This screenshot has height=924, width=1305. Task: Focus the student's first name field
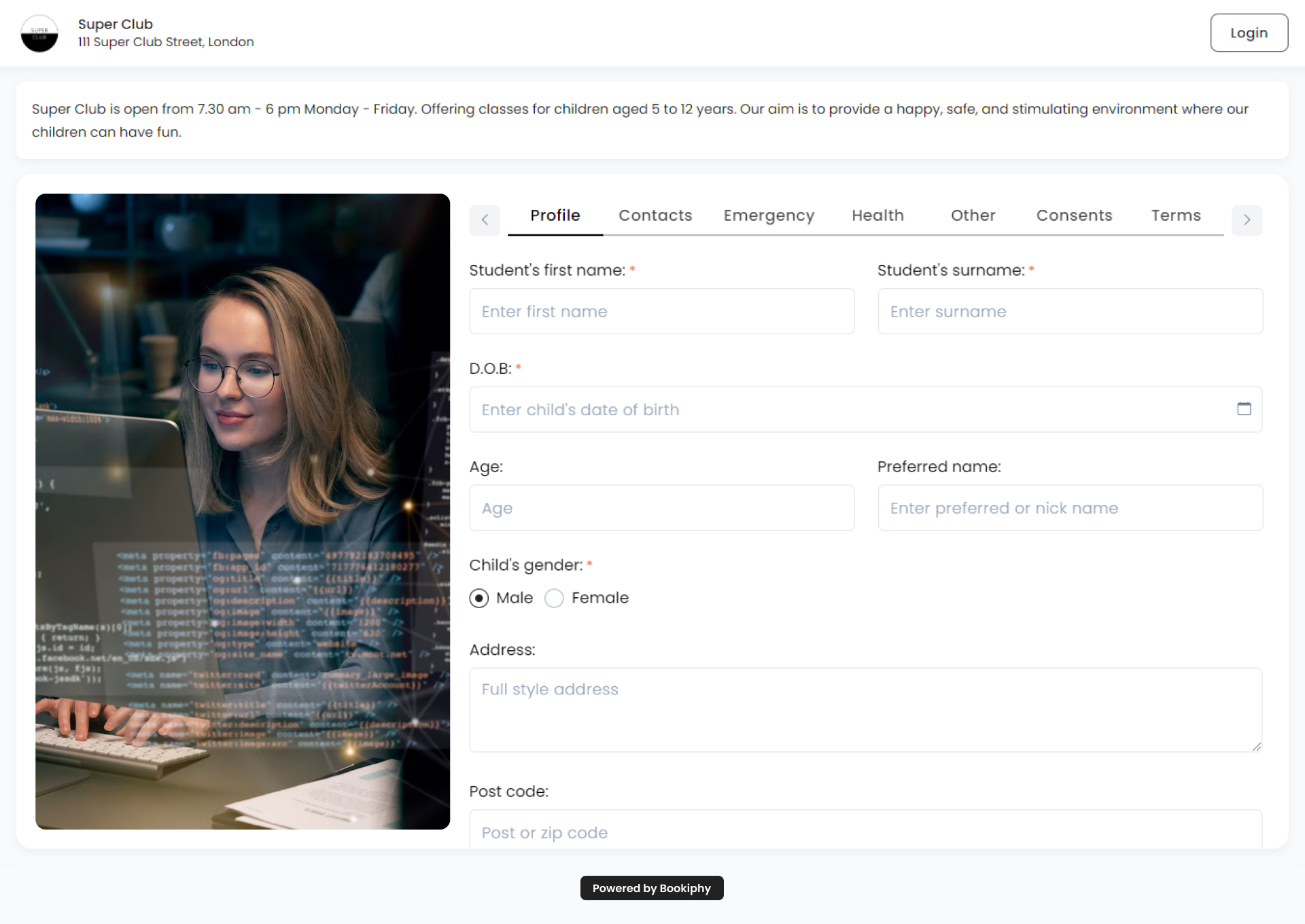pos(661,311)
